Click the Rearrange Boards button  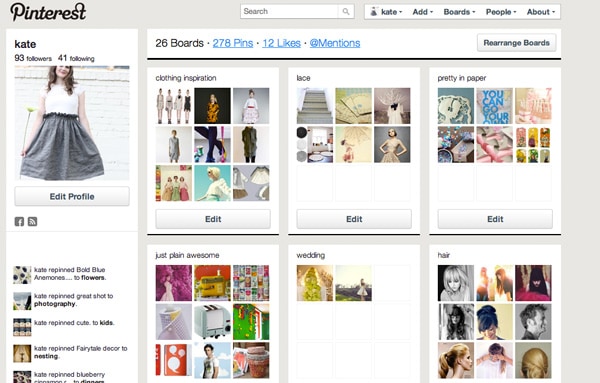coord(516,43)
